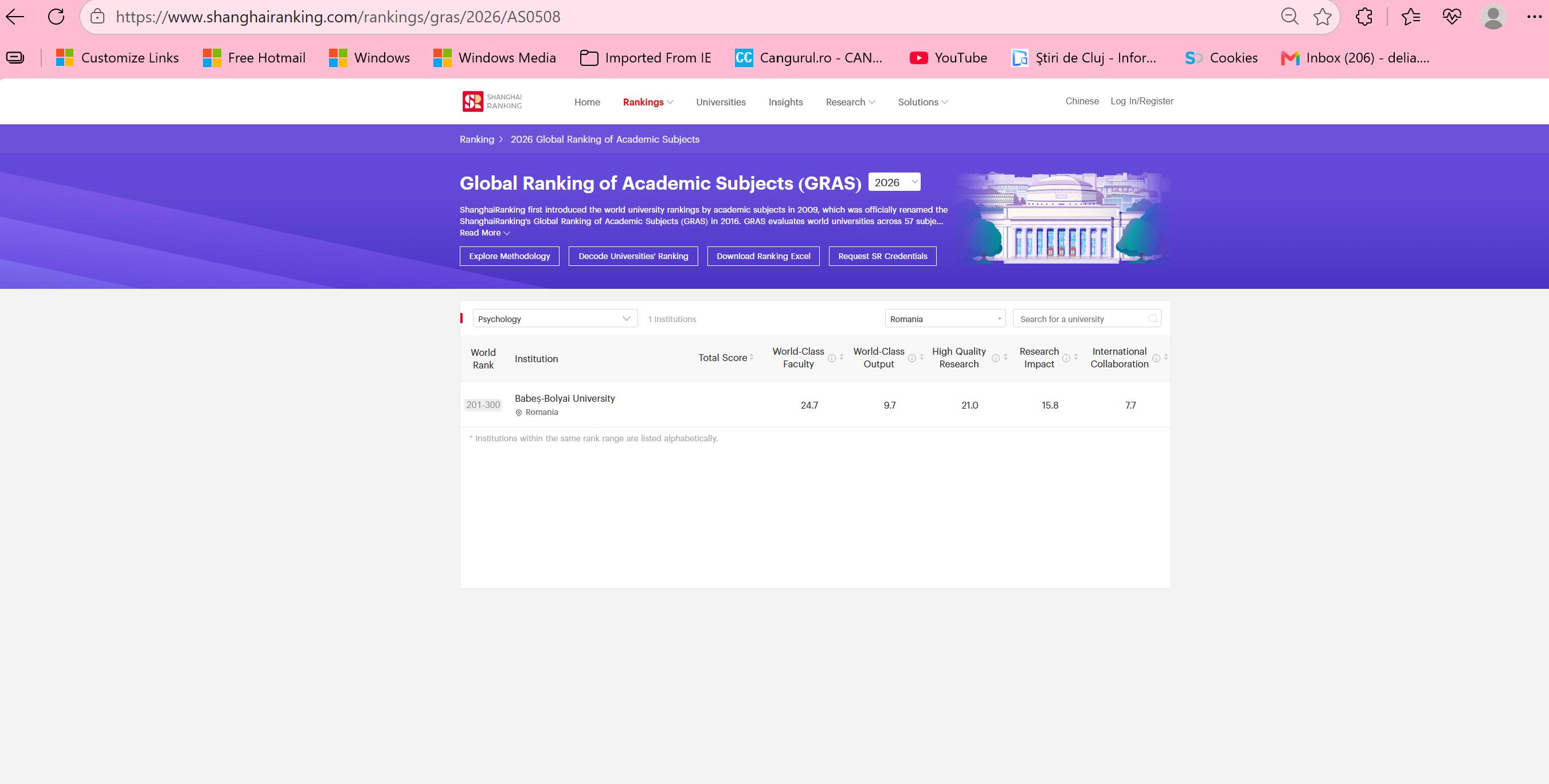Show info for International Collaboration indicator
The height and width of the screenshot is (784, 1549).
(x=1156, y=358)
